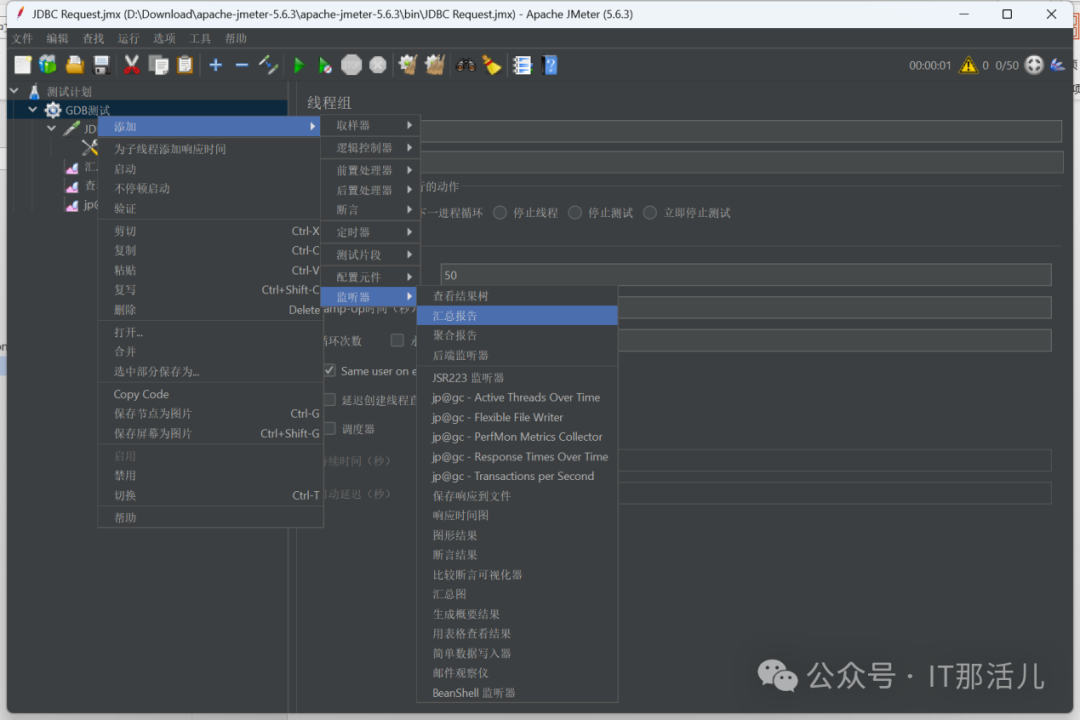Toggle the 延迟创建线程 checkbox

click(330, 400)
